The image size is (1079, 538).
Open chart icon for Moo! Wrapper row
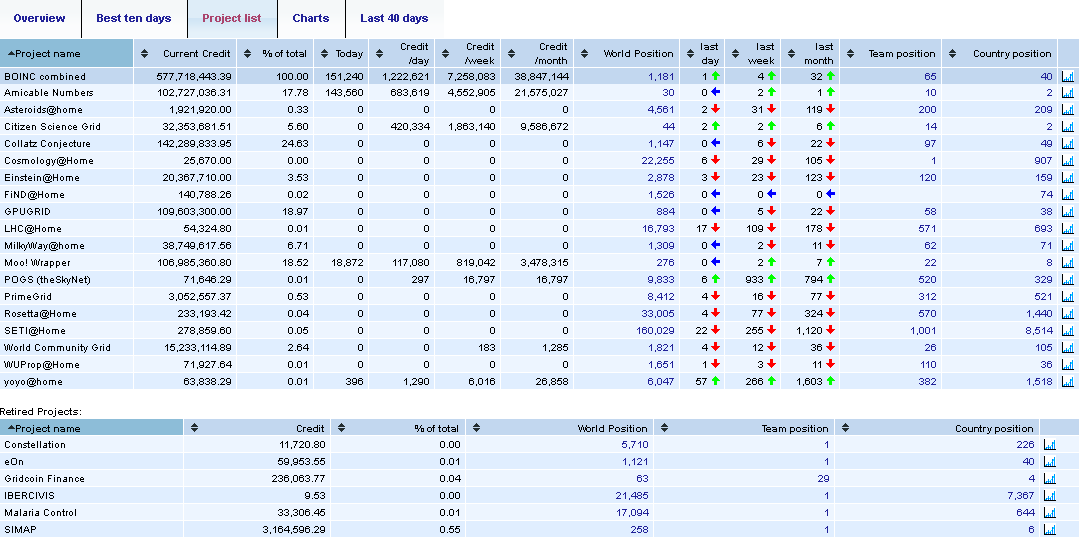point(1067,263)
